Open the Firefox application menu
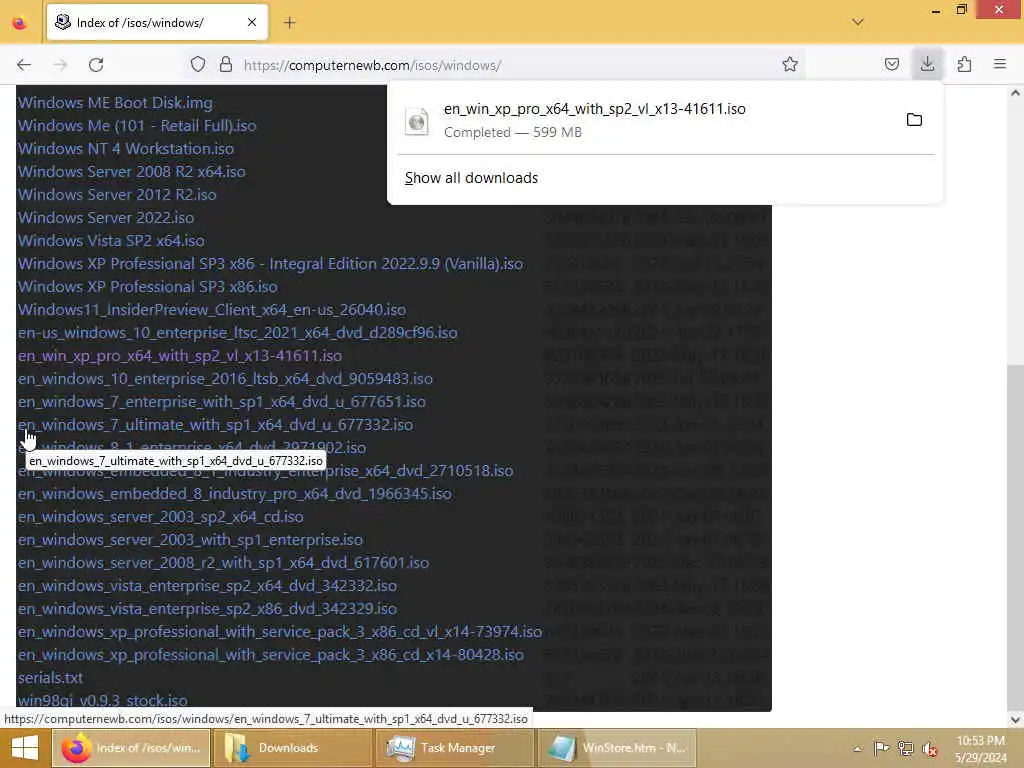The height and width of the screenshot is (768, 1024). (x=1000, y=65)
